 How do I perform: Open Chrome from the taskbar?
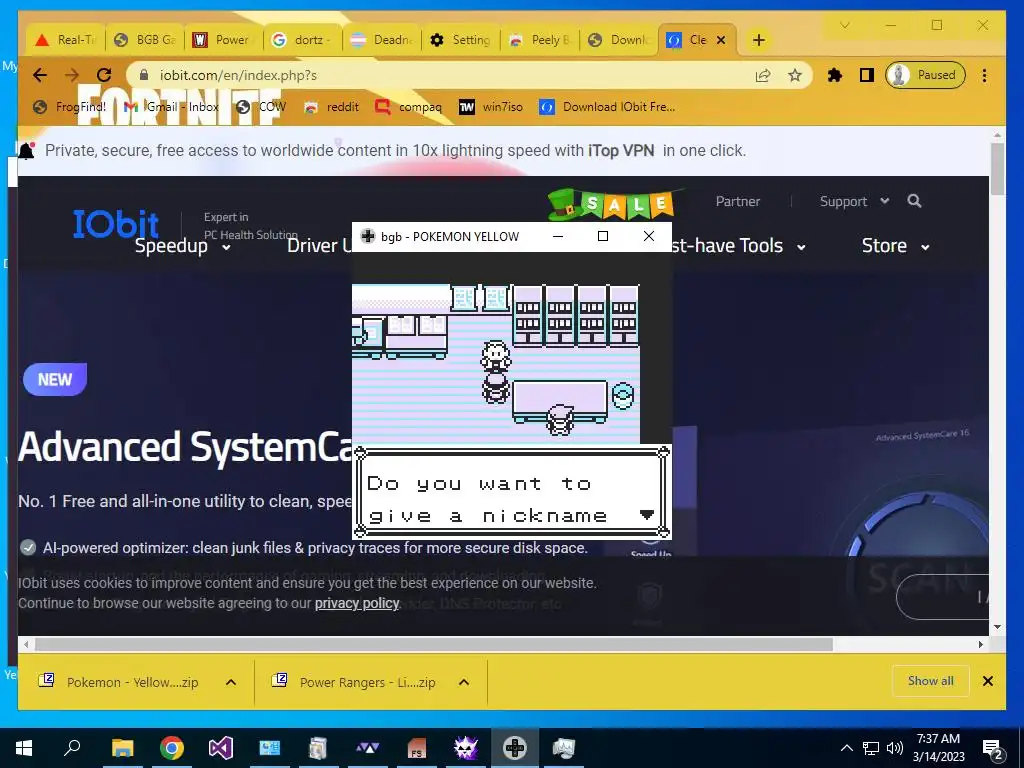click(x=172, y=748)
